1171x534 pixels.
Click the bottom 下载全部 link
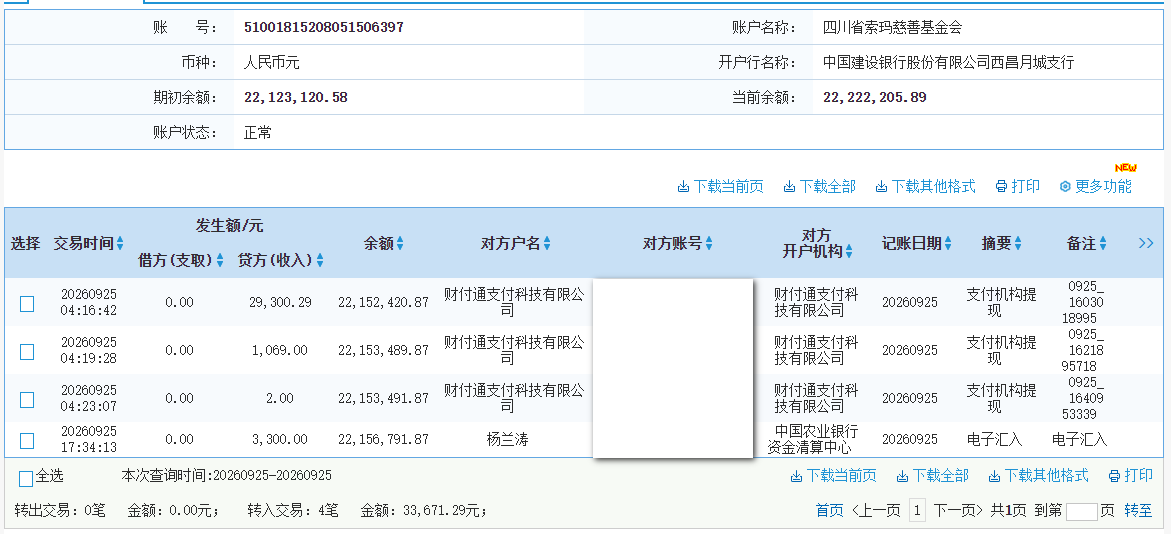[932, 476]
